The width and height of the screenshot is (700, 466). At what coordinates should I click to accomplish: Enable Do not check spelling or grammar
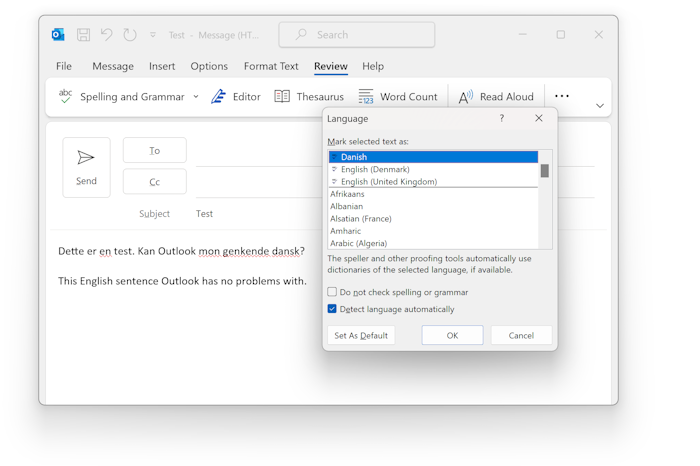click(333, 292)
